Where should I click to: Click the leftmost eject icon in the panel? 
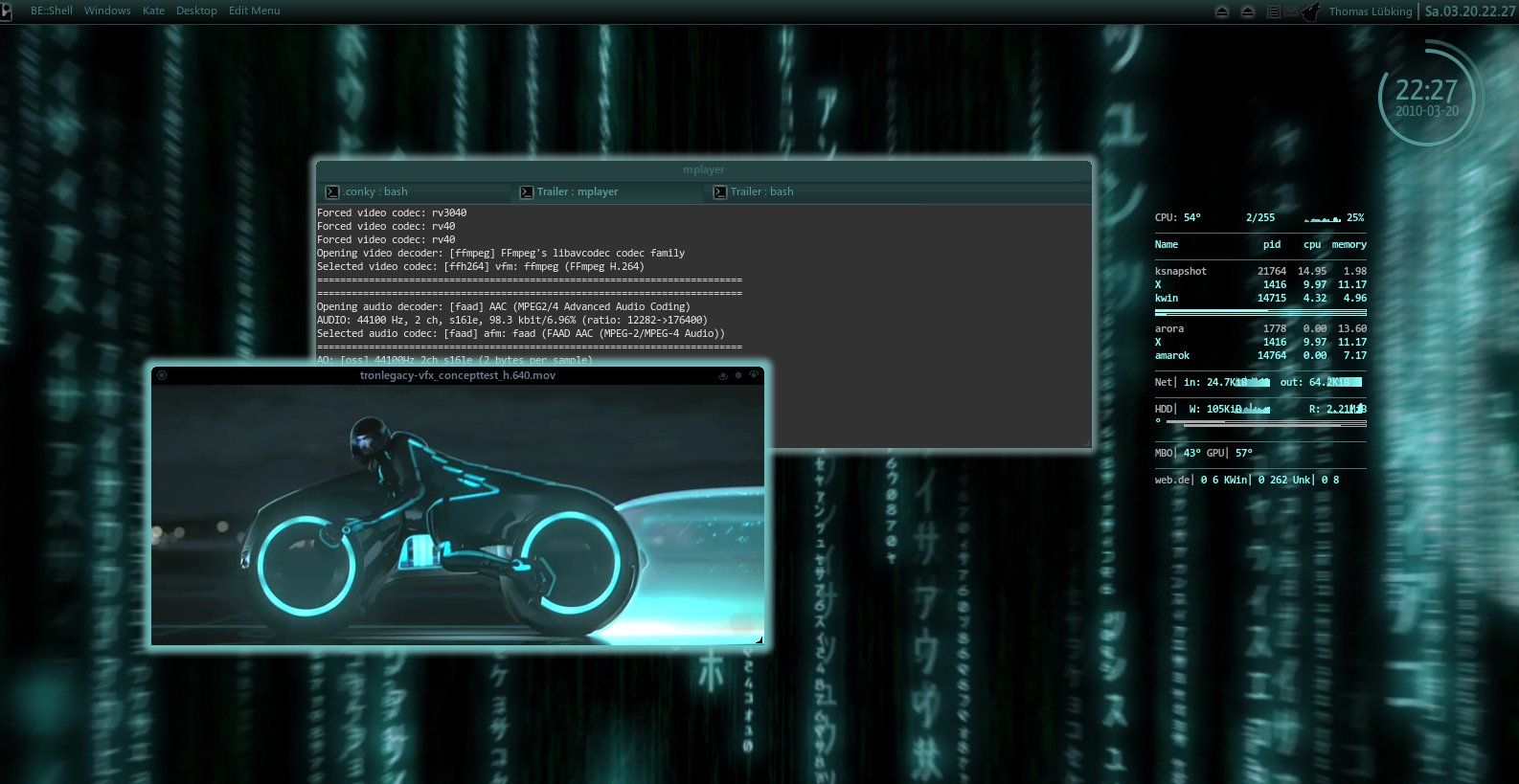coord(1222,11)
